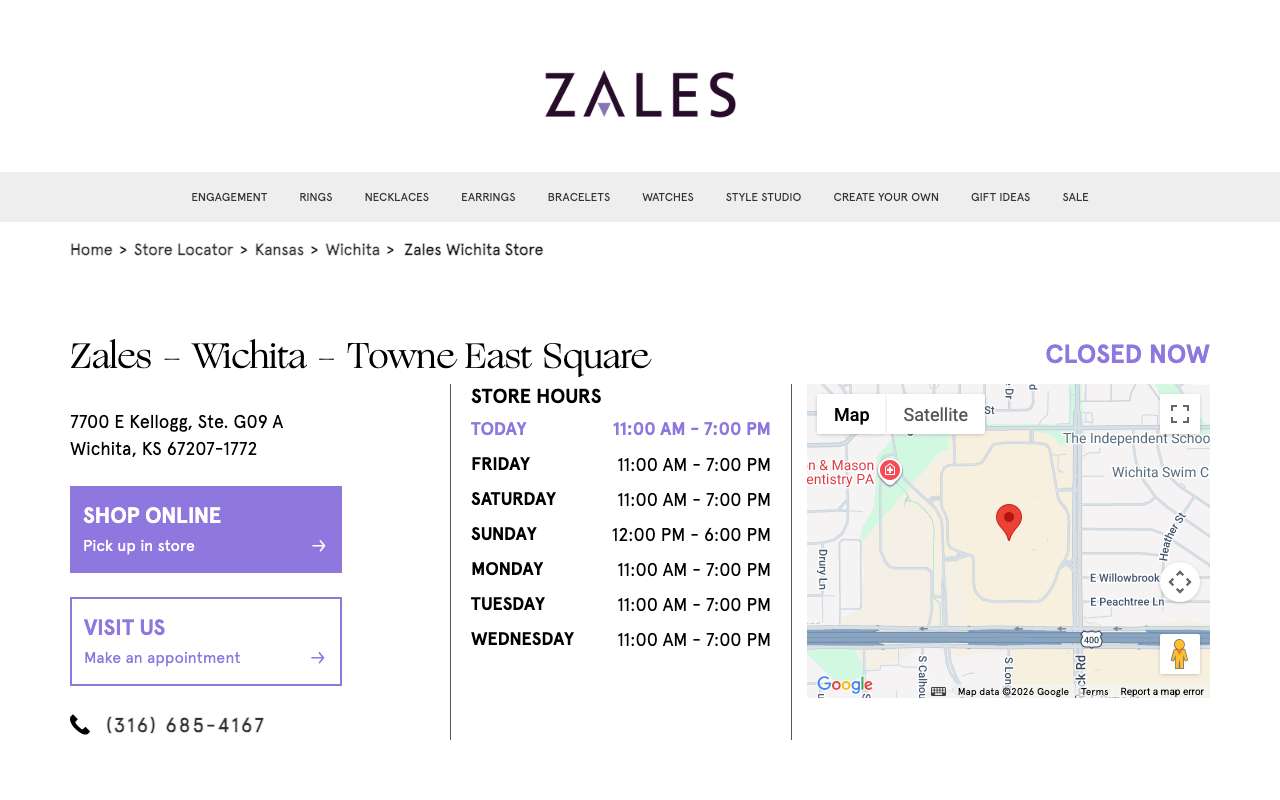Click the CLOSED NOW status text
This screenshot has height=800, width=1280.
coord(1127,354)
